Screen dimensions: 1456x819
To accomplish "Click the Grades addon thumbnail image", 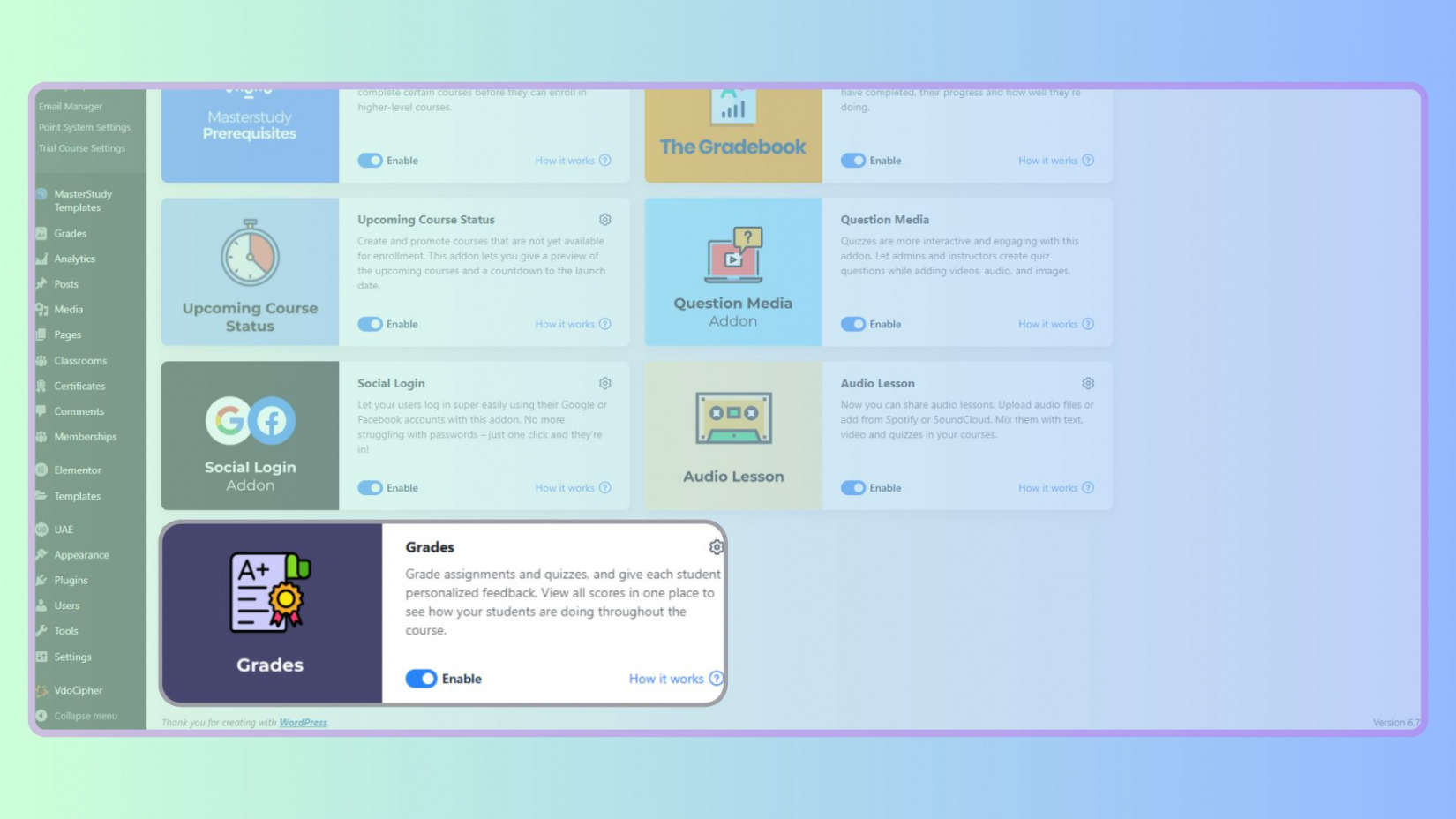I will pos(272,613).
